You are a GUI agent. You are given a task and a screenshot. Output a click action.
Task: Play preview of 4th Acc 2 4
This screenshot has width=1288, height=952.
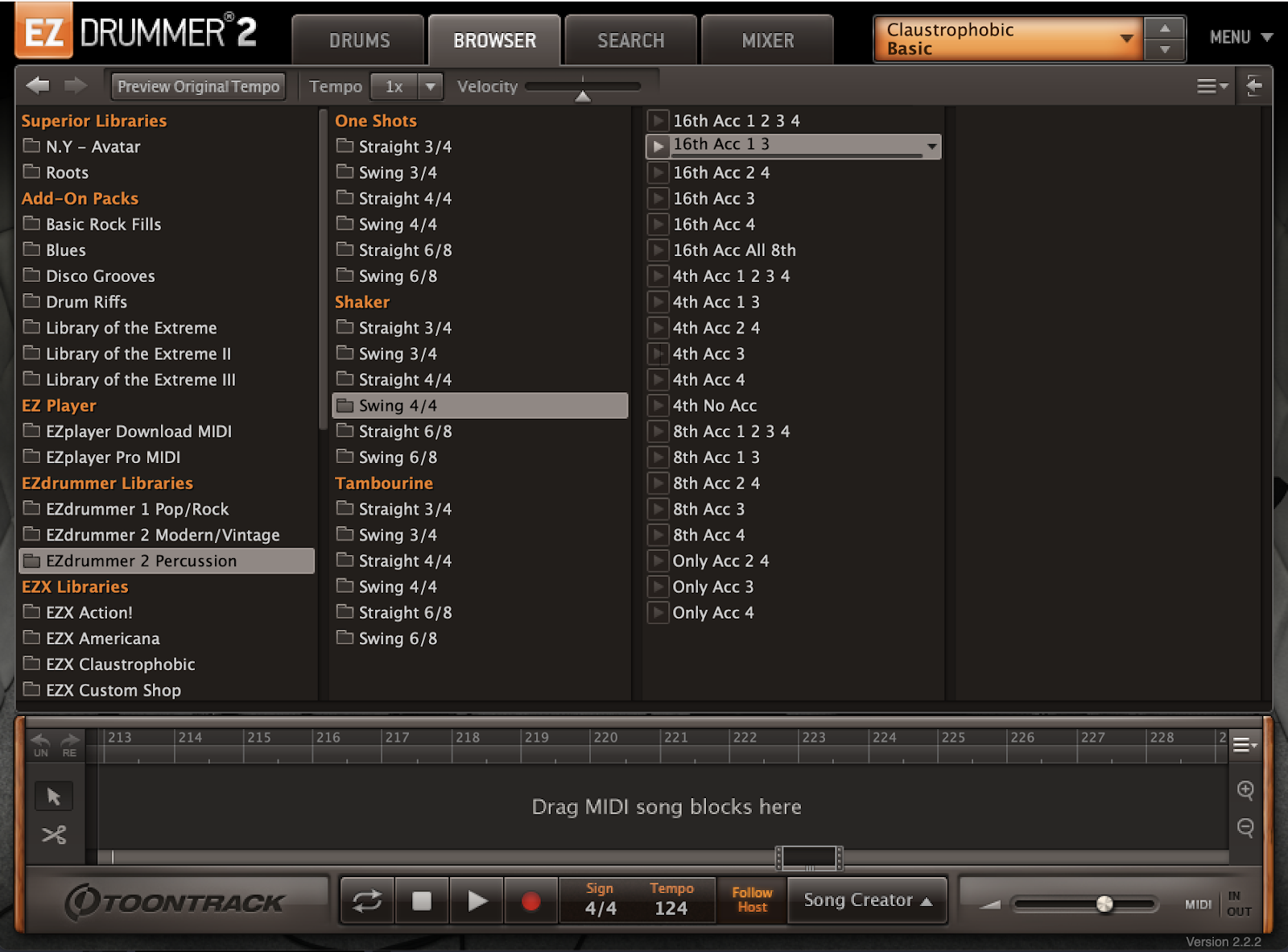(x=658, y=328)
